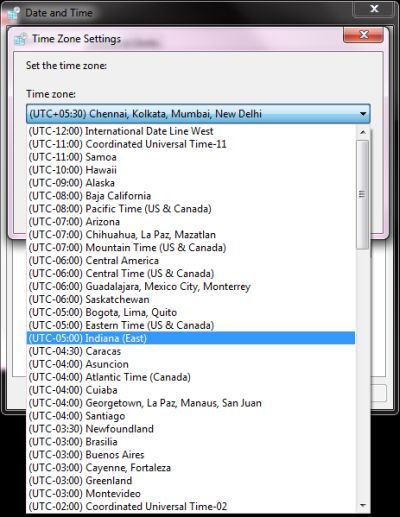The width and height of the screenshot is (400, 517).
Task: Select Pacific Time (US & Canada)
Action: click(x=191, y=209)
